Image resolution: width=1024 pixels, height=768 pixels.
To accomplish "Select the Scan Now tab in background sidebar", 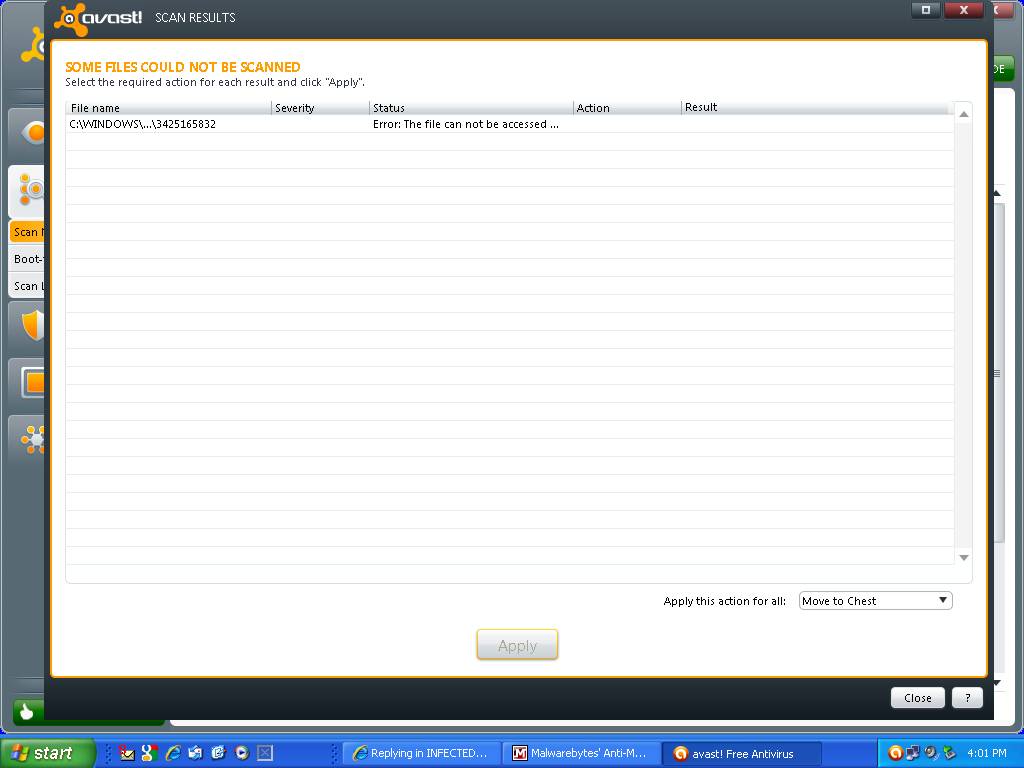I will (27, 232).
